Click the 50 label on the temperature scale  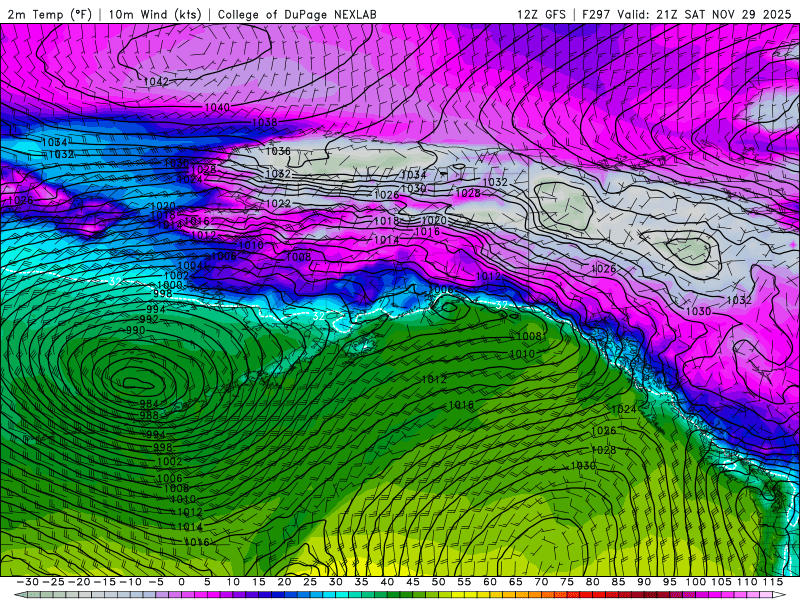[x=438, y=582]
